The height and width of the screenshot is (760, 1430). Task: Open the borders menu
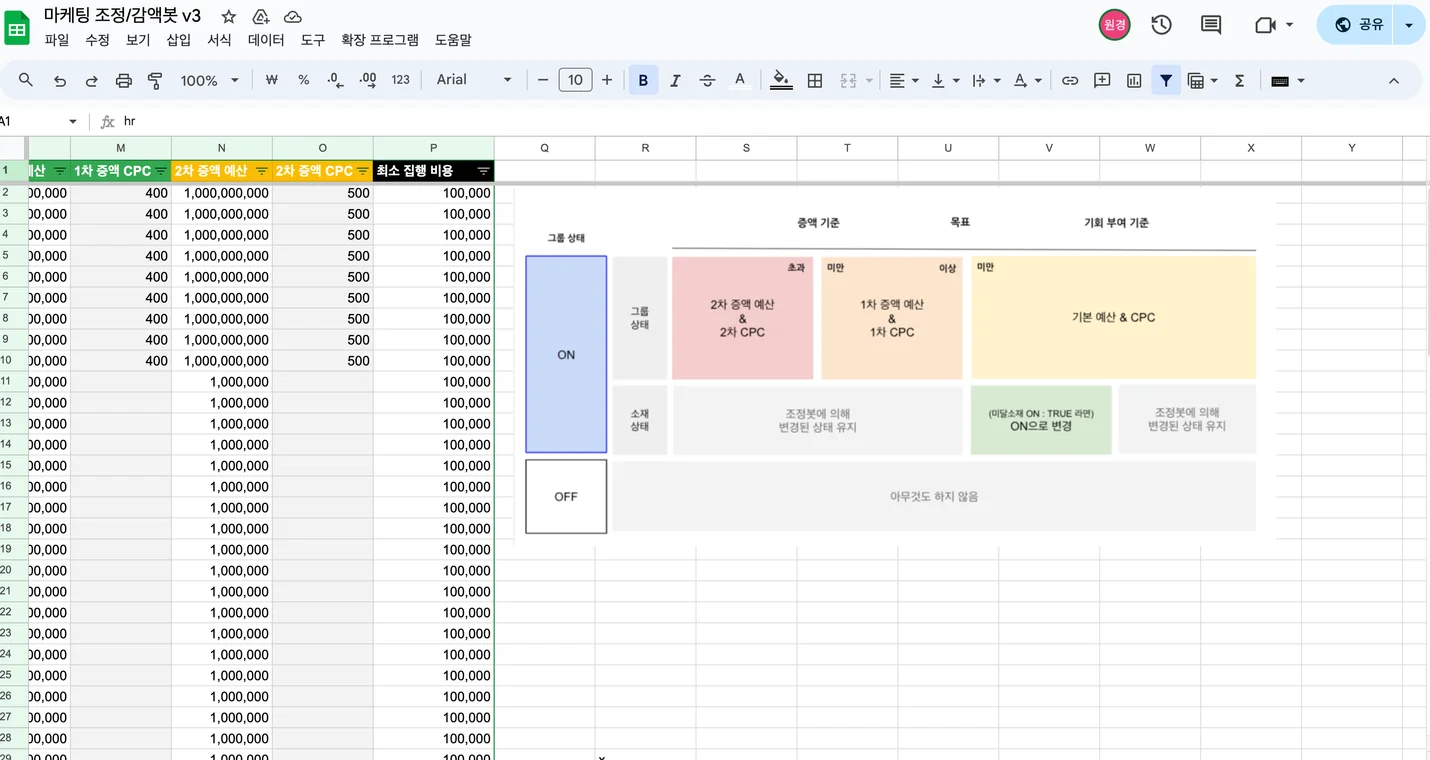(x=815, y=80)
